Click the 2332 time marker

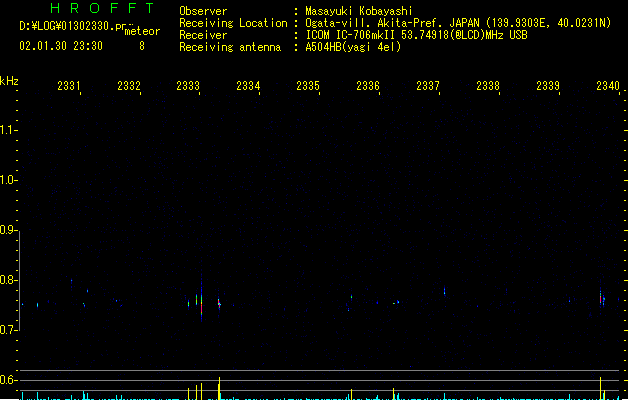point(129,86)
